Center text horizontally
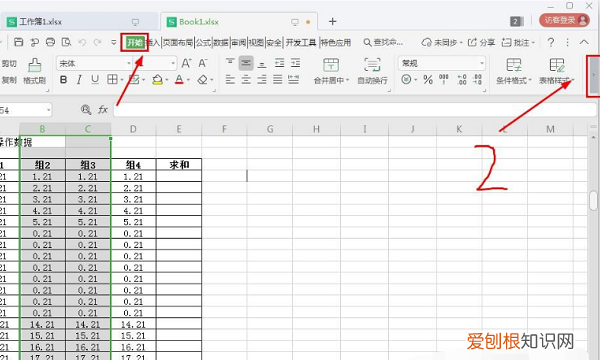Screen dimensions: 600x360 pyautogui.click(x=246, y=80)
